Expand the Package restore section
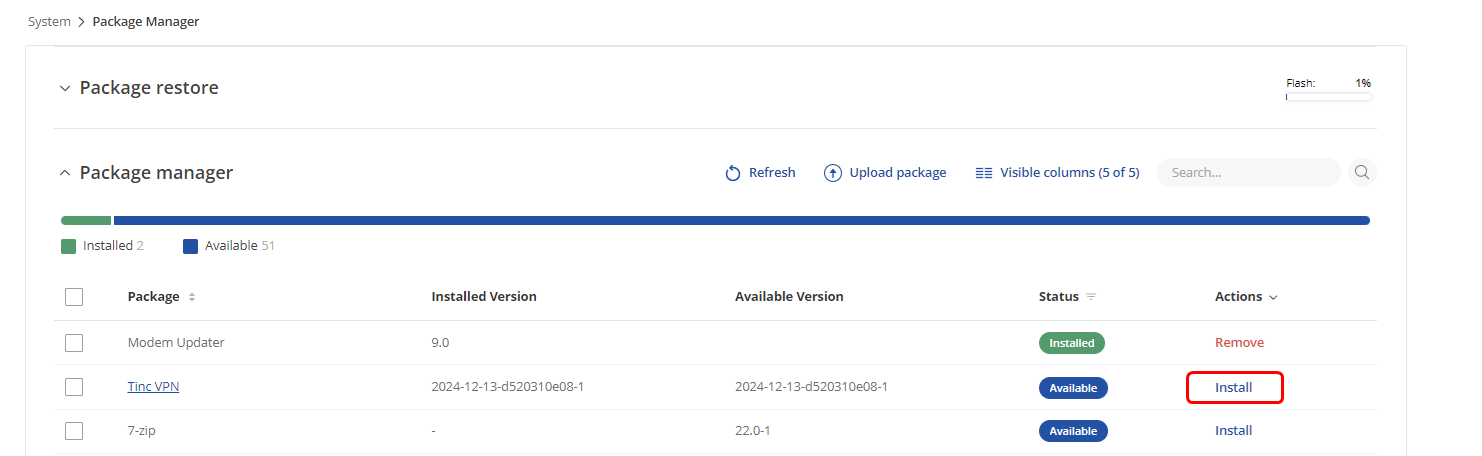Viewport: 1482px width, 456px height. (65, 88)
